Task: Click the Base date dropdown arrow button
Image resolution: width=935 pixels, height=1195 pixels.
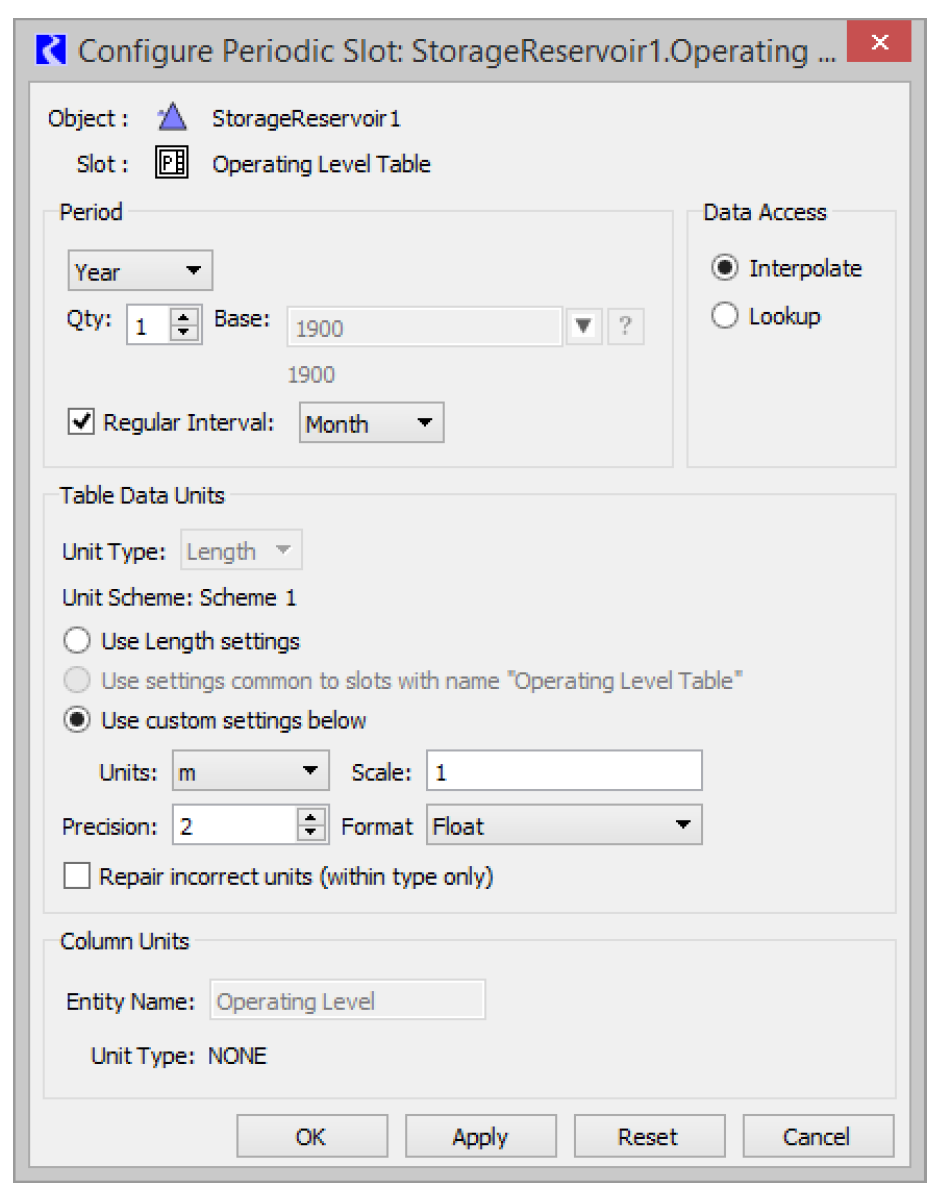Action: click(x=585, y=327)
